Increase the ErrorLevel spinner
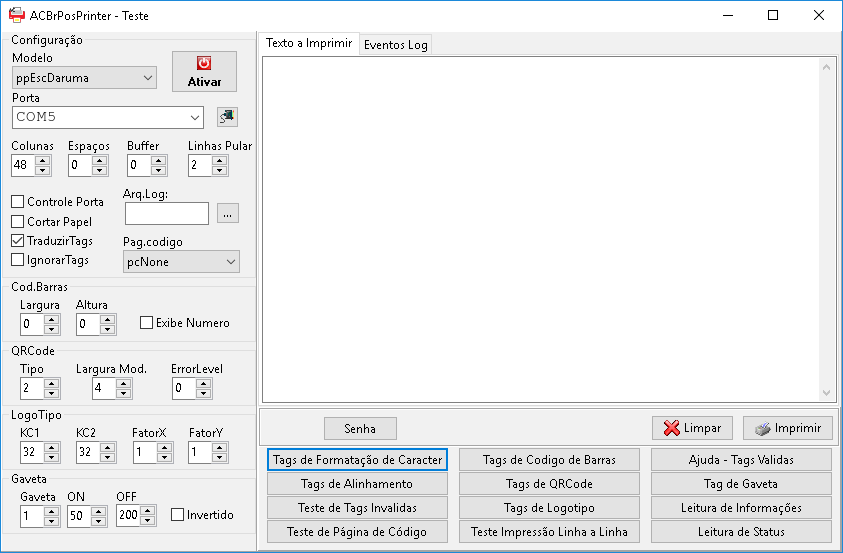 [x=203, y=383]
